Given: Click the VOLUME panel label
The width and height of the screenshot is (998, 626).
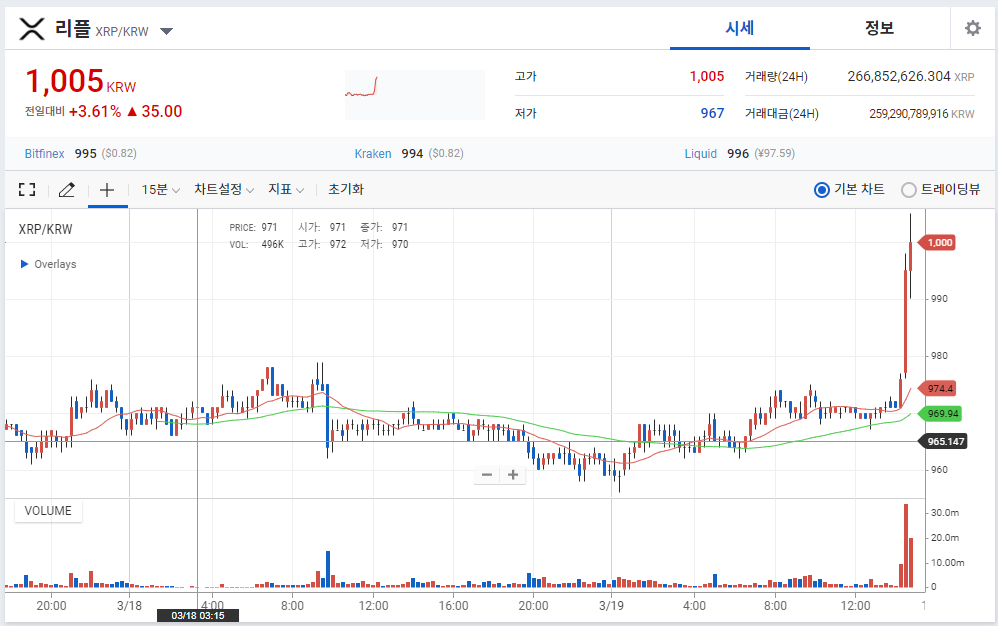Looking at the screenshot, I should pyautogui.click(x=48, y=511).
